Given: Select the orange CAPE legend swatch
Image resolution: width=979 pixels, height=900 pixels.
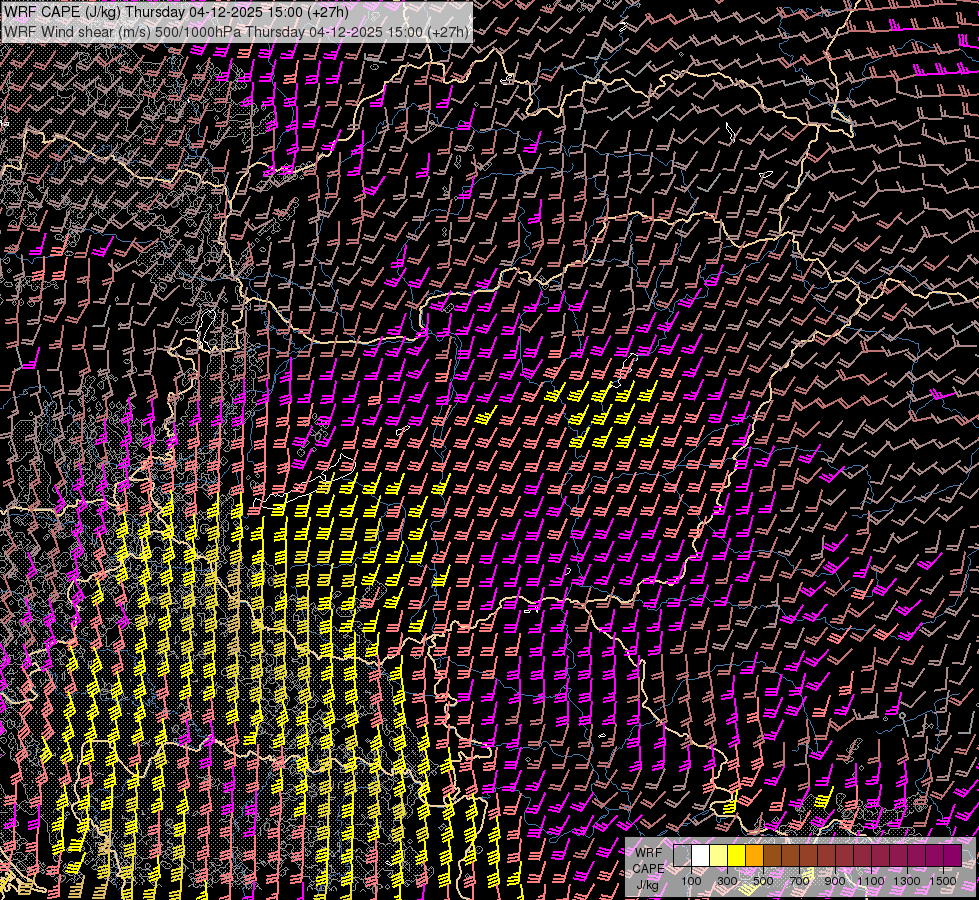Looking at the screenshot, I should pyautogui.click(x=754, y=856).
